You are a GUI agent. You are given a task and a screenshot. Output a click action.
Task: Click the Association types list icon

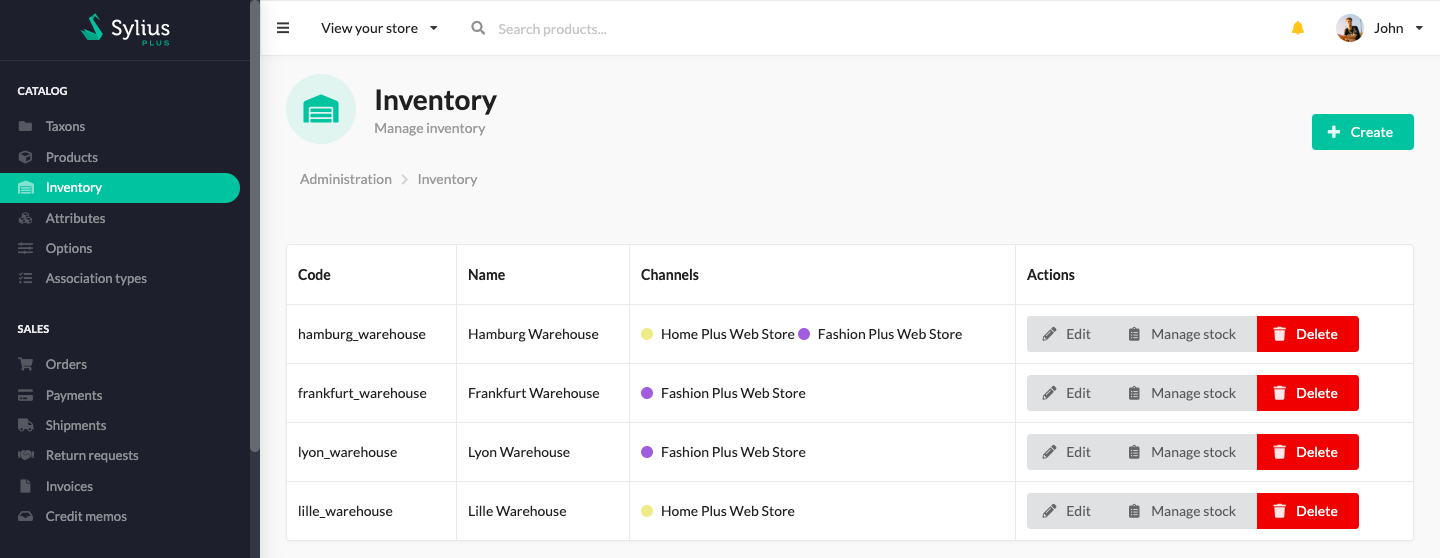[26, 278]
